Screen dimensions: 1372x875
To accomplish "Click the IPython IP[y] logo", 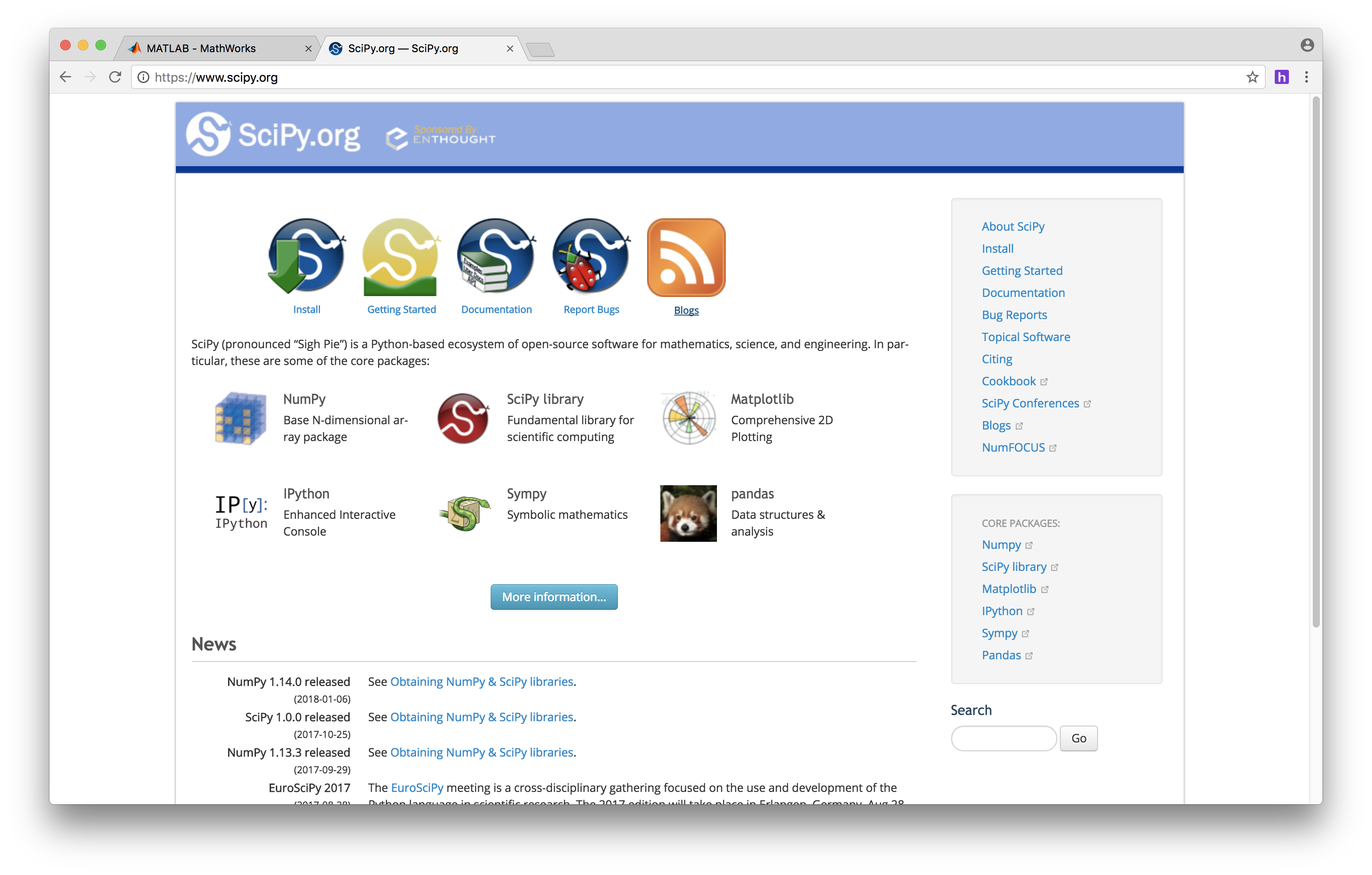I will pos(241,512).
